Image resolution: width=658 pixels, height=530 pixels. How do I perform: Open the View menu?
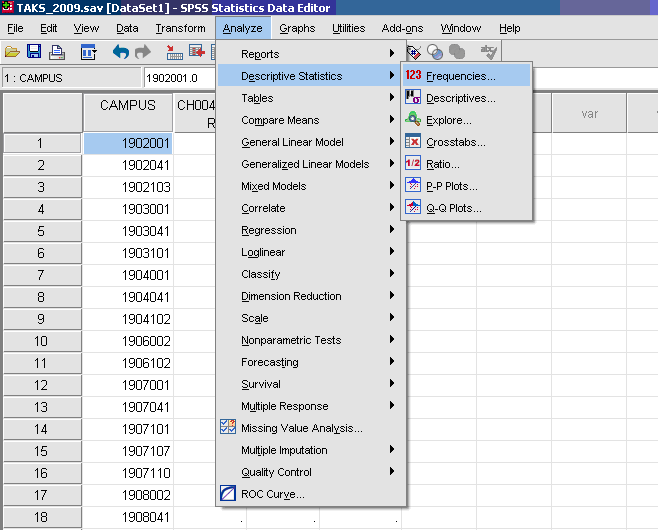pos(86,28)
